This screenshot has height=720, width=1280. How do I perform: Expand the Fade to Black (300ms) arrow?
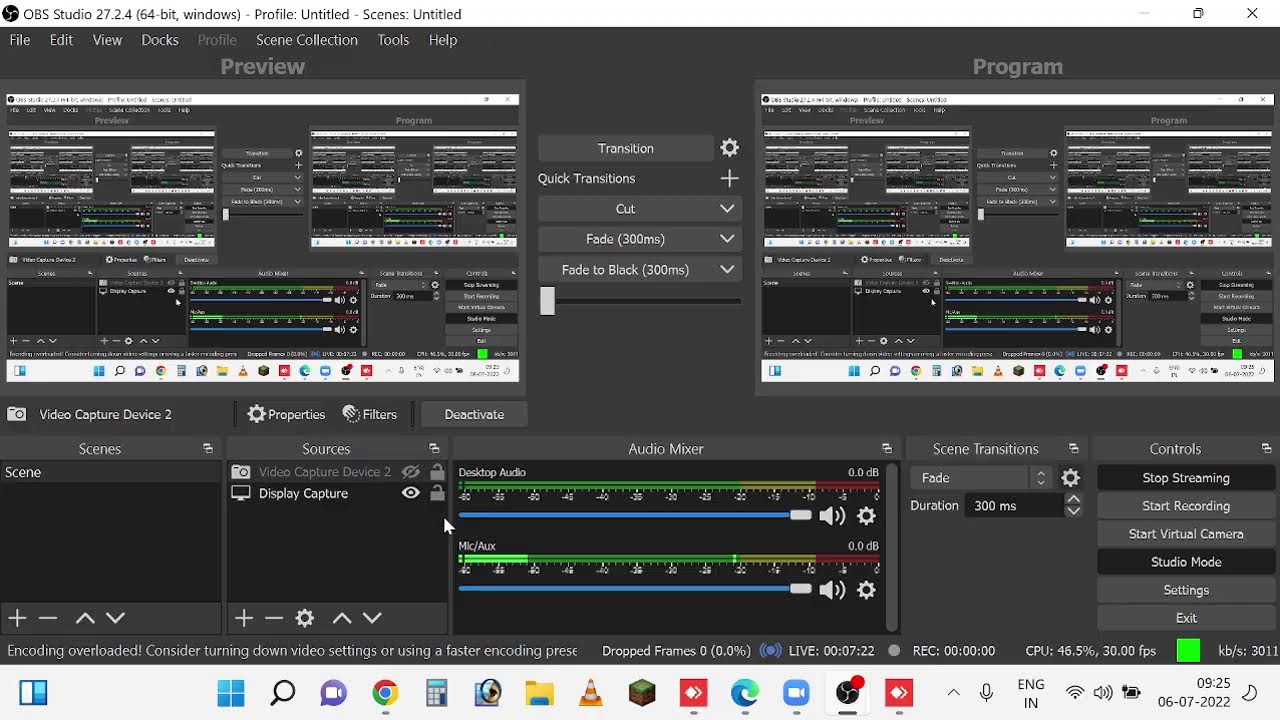click(x=727, y=269)
